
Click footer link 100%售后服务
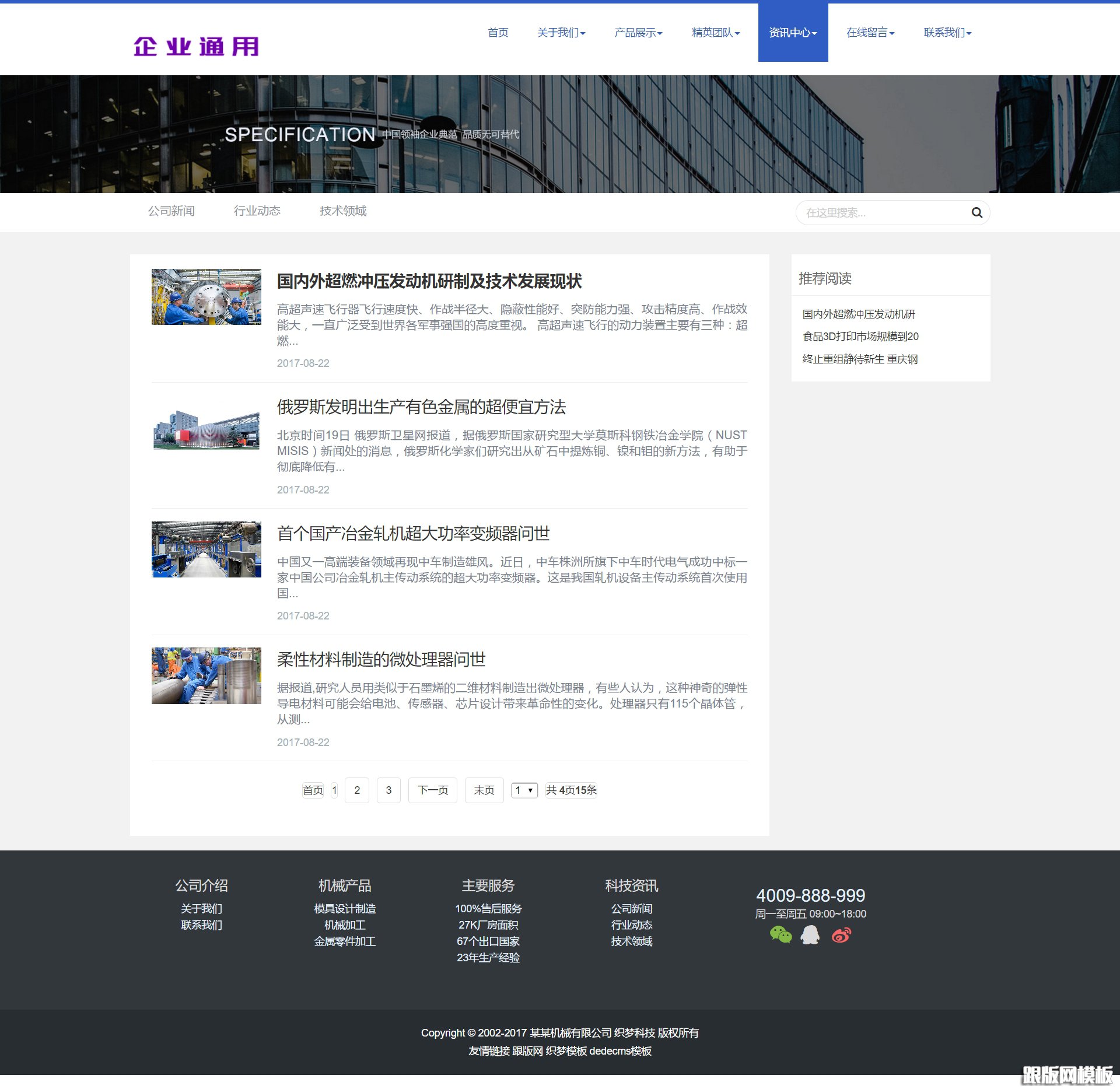coord(488,909)
